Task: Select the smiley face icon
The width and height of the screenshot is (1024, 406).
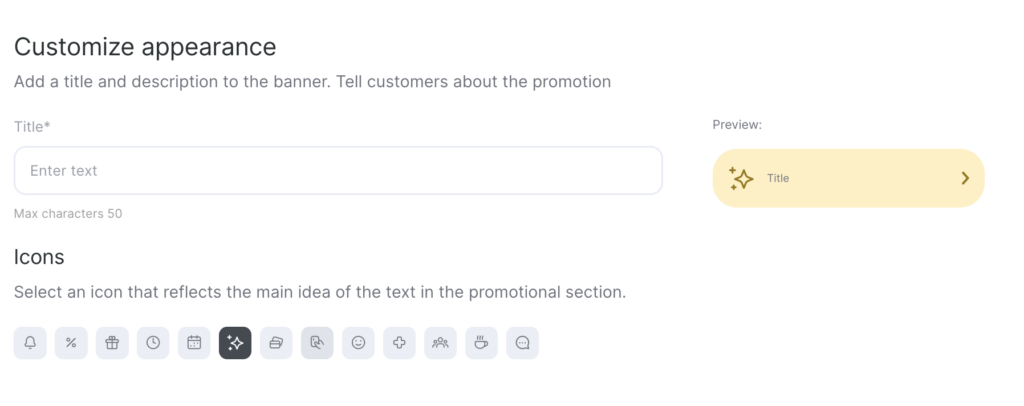Action: (358, 343)
